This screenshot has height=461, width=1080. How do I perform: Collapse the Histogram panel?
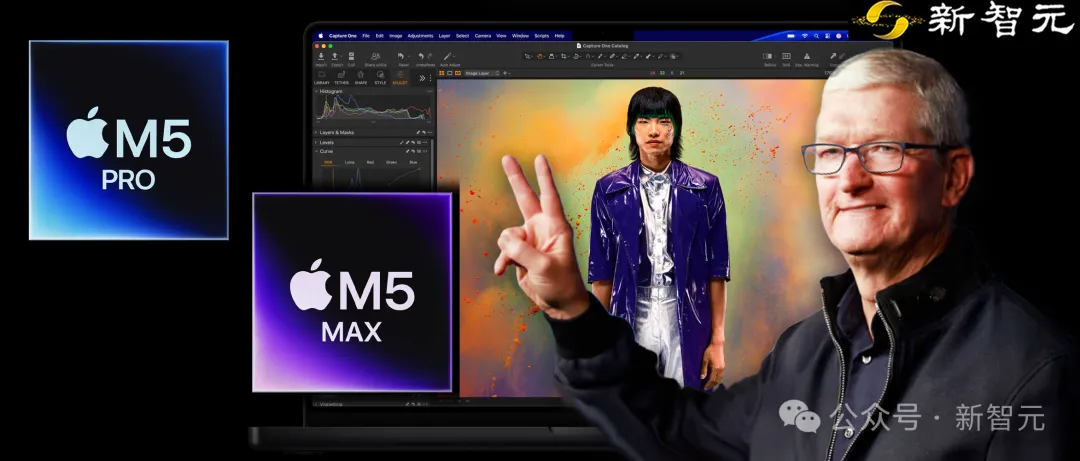pos(317,91)
